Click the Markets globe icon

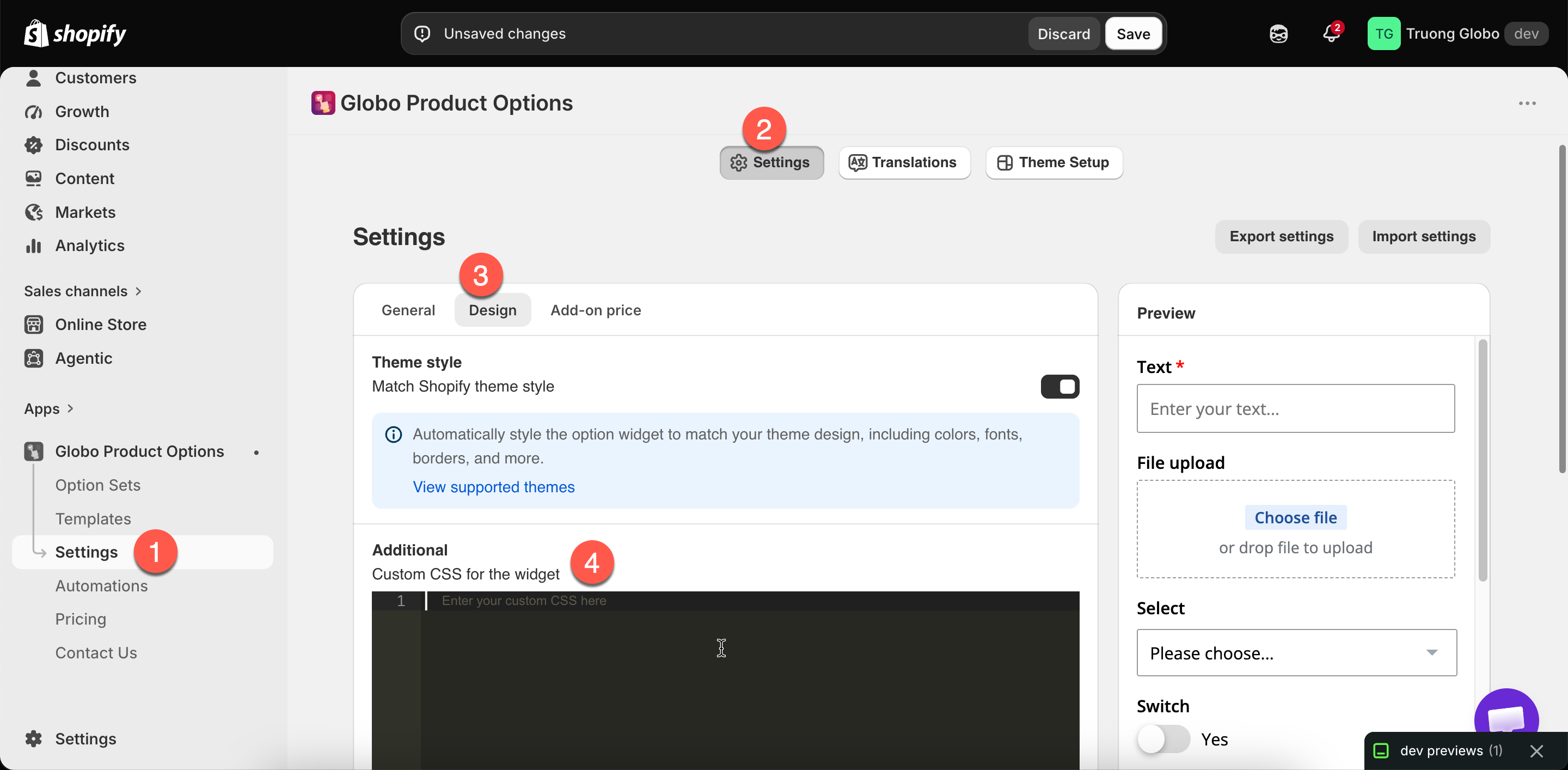pyautogui.click(x=33, y=212)
